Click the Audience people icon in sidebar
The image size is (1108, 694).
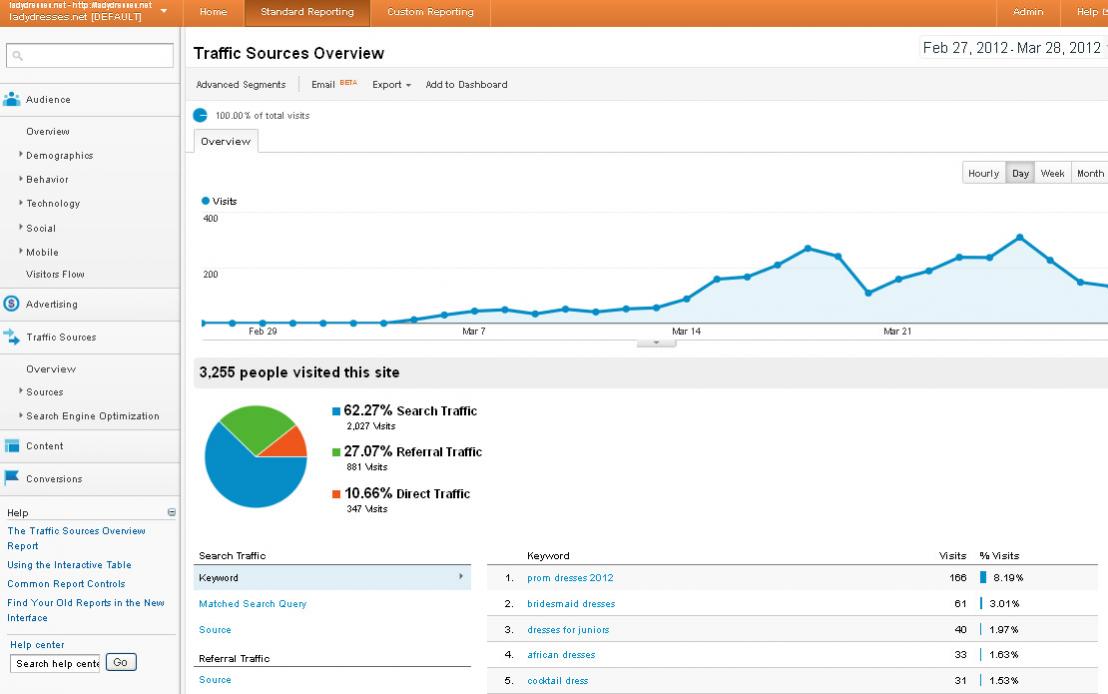coord(11,99)
